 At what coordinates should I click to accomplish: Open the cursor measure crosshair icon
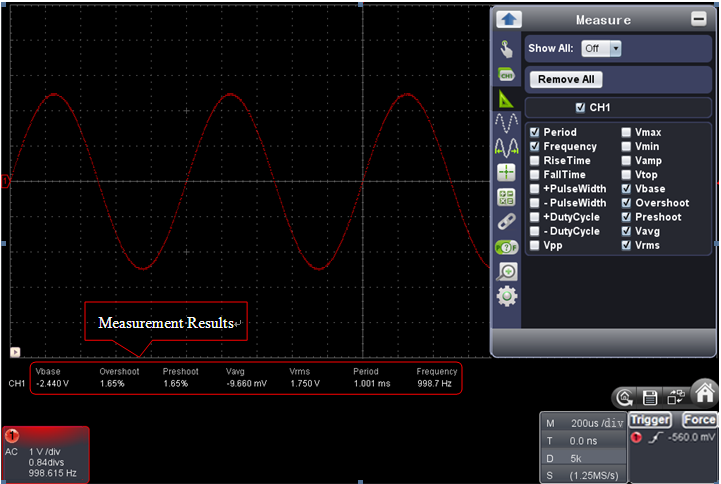click(507, 172)
